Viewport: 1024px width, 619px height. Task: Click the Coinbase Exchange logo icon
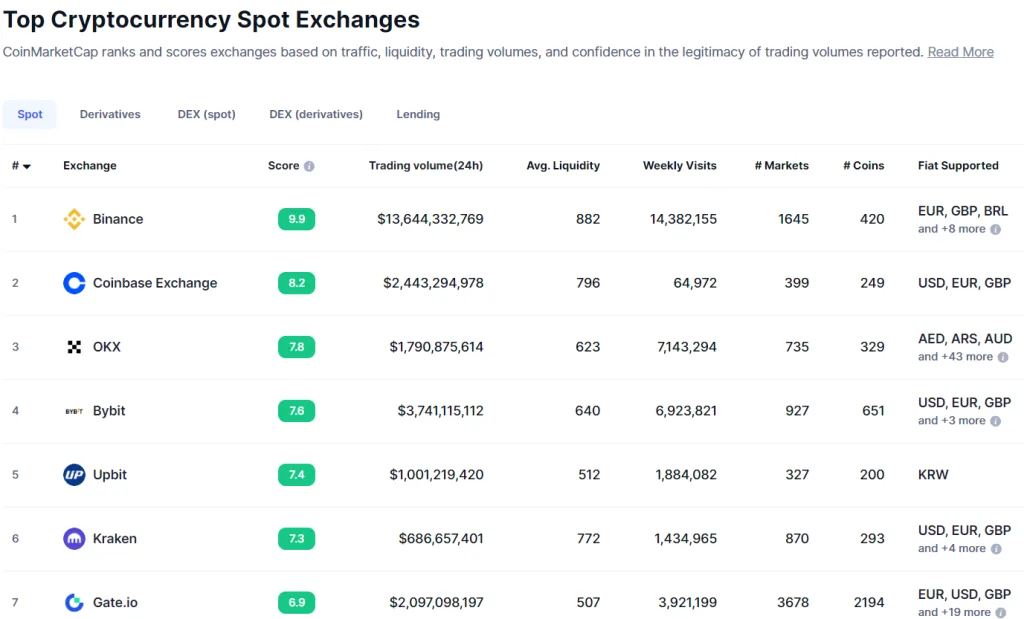pos(74,283)
